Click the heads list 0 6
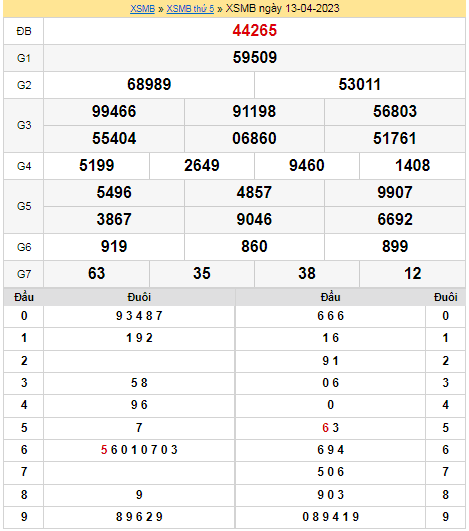469x531 pixels. tap(331, 383)
